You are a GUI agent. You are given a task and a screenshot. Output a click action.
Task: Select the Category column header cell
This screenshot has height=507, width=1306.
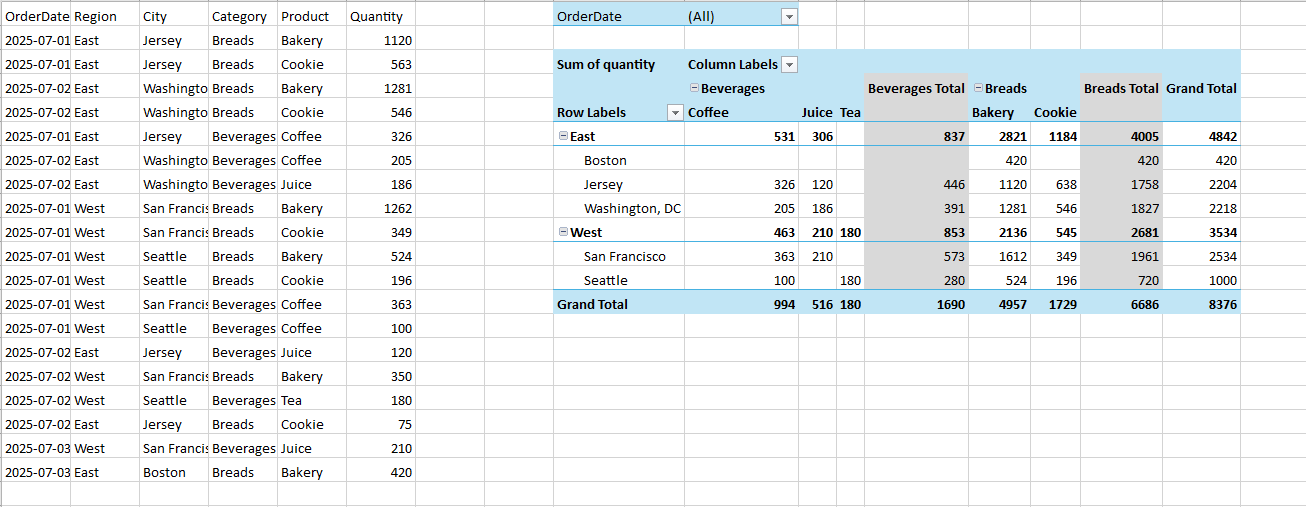[x=239, y=17]
